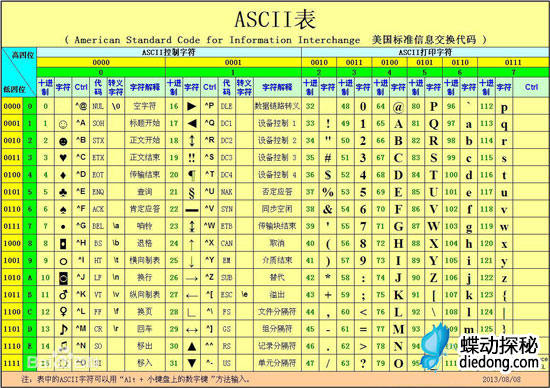The image size is (550, 388).
Task: Select the single music note for decimal 13
Action: [63, 329]
